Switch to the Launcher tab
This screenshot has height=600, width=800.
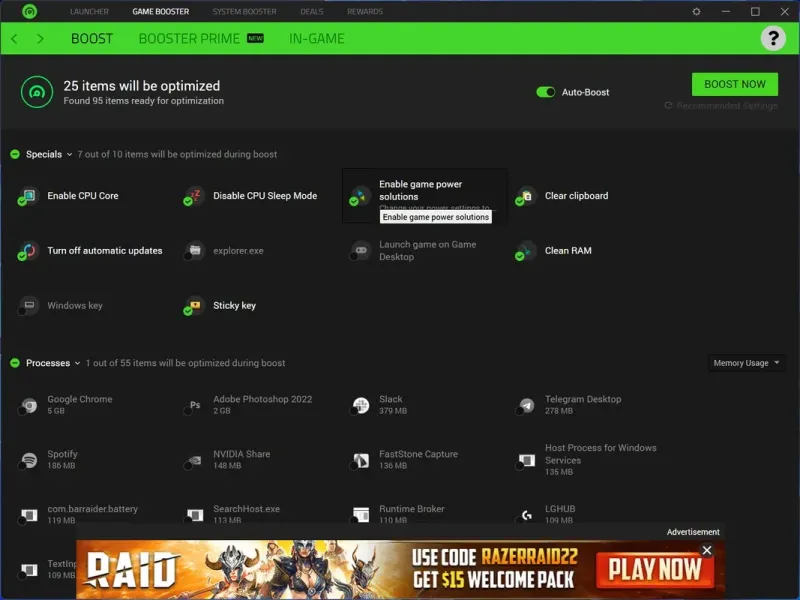click(x=89, y=11)
